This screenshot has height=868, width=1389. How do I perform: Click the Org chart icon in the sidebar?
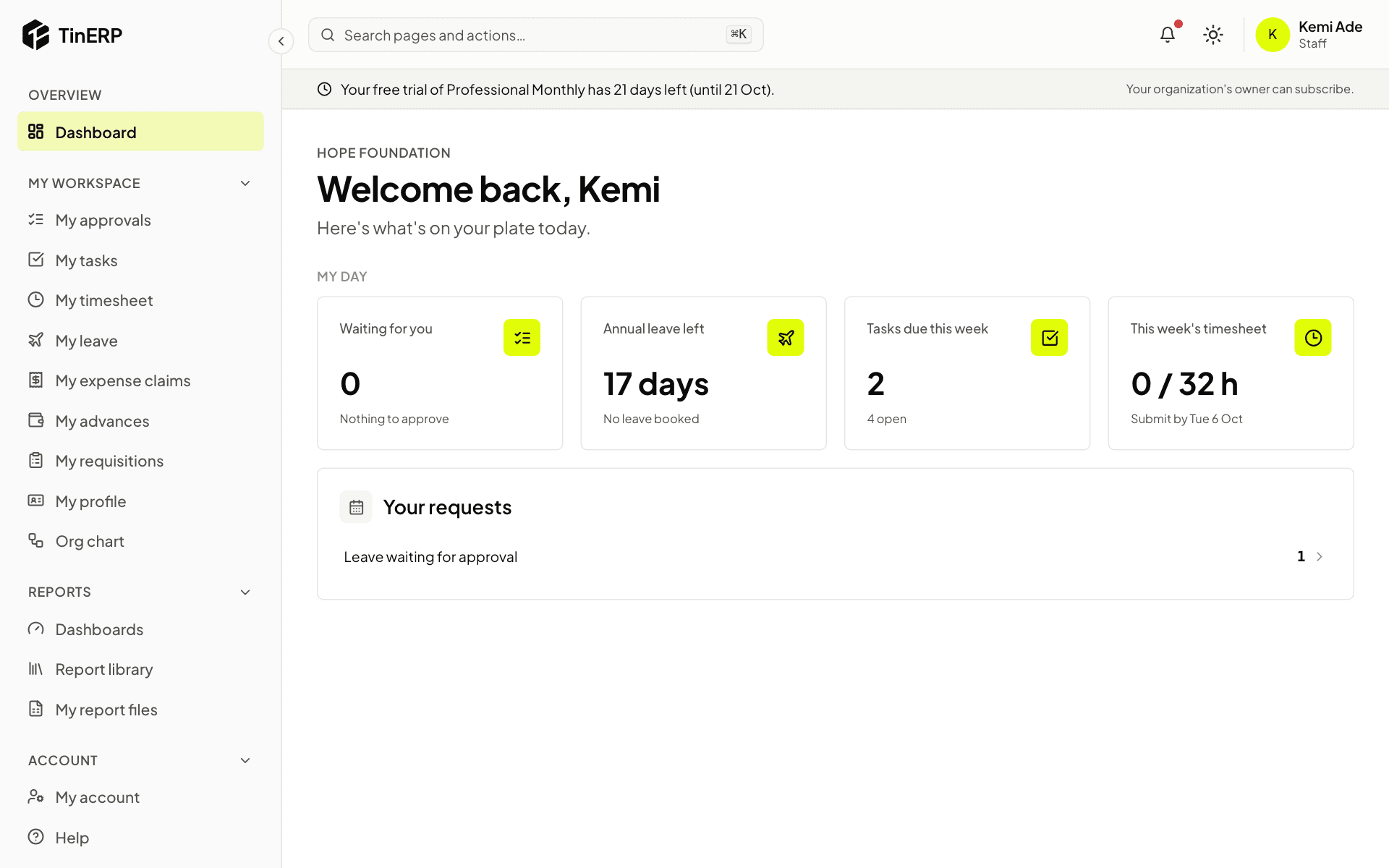coord(35,540)
